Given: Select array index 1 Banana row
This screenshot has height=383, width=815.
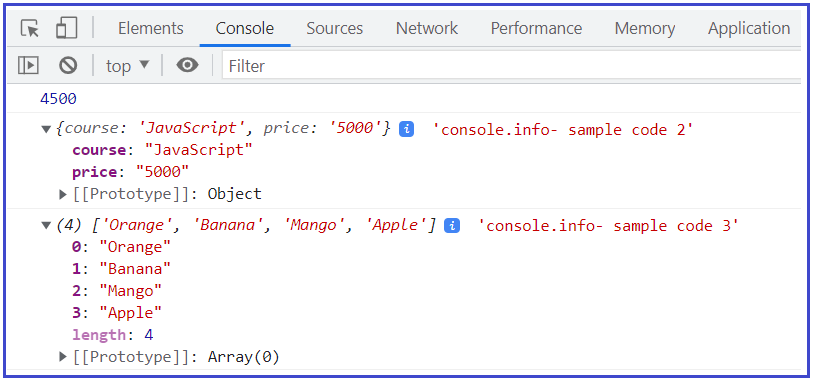Looking at the screenshot, I should coord(121,269).
